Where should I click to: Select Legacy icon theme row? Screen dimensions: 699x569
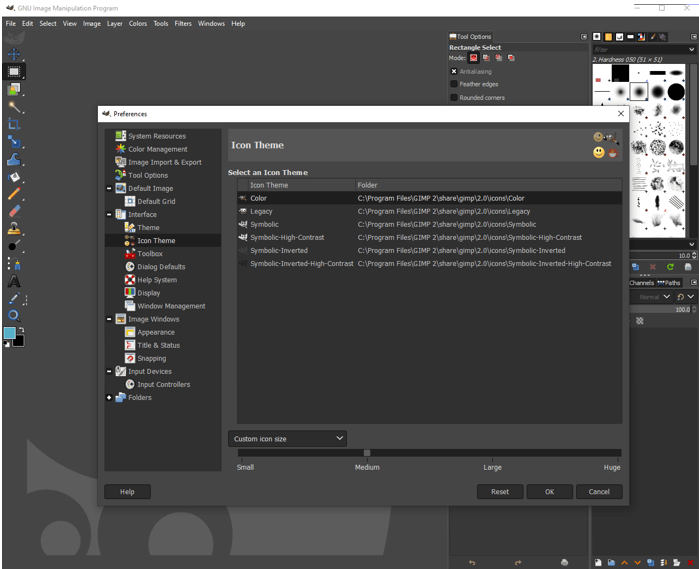430,211
